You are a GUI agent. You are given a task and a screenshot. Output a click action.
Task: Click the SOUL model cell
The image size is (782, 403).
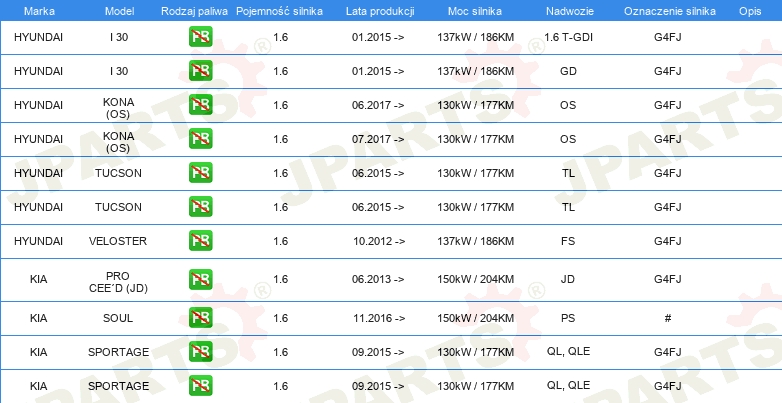coord(118,318)
